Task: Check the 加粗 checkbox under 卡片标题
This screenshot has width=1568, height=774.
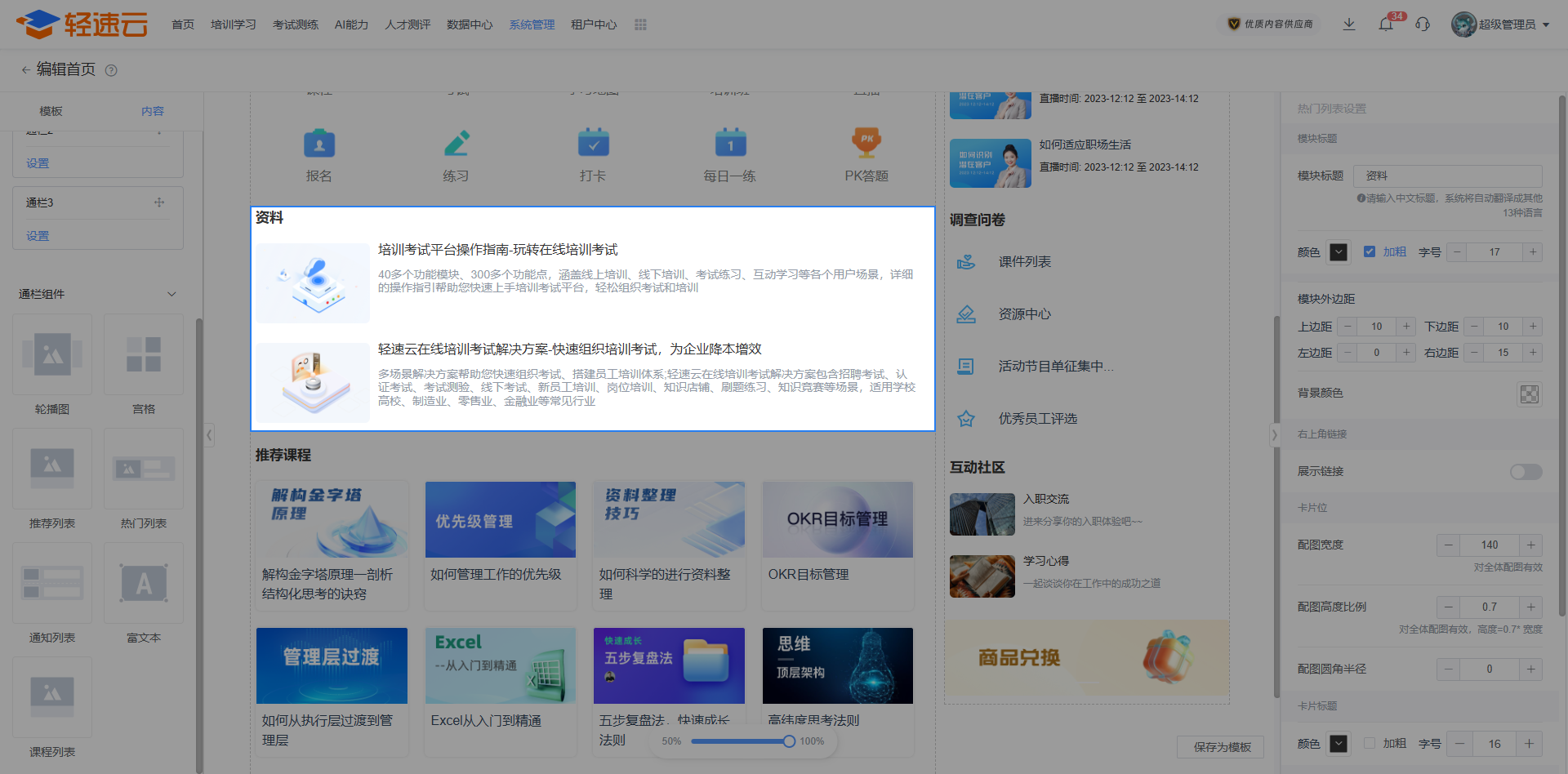Action: tap(1370, 744)
